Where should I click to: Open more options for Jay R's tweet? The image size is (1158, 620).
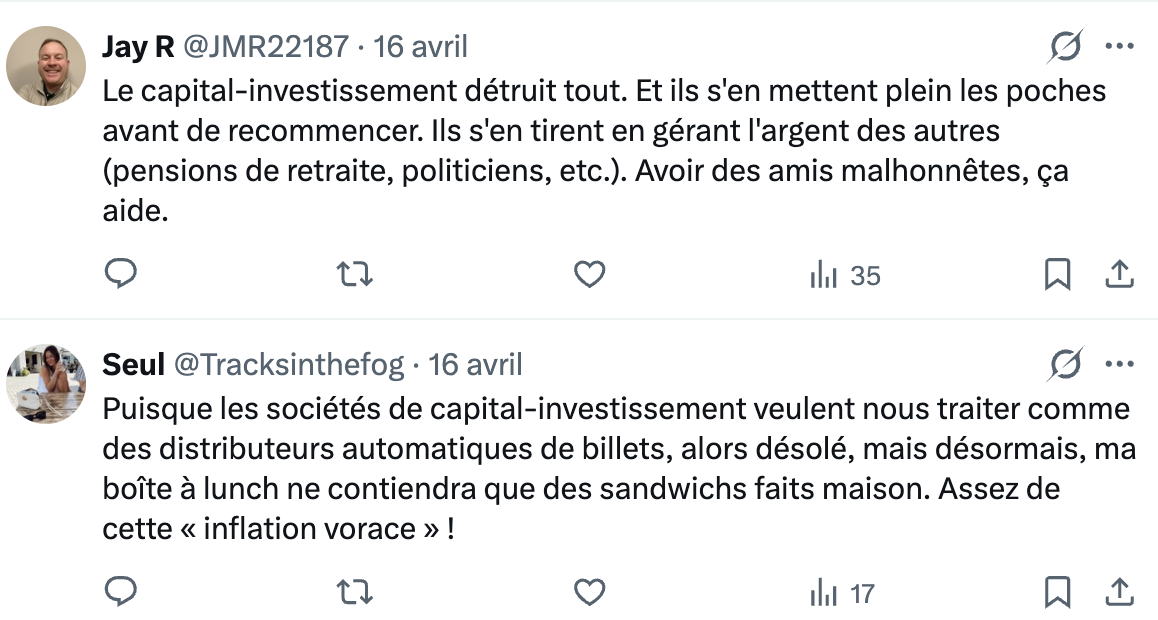1119,47
